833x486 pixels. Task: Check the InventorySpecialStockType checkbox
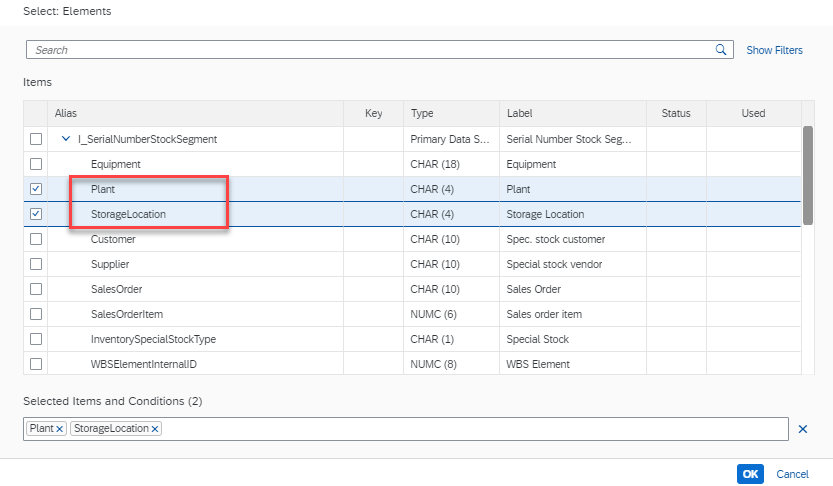coord(36,339)
